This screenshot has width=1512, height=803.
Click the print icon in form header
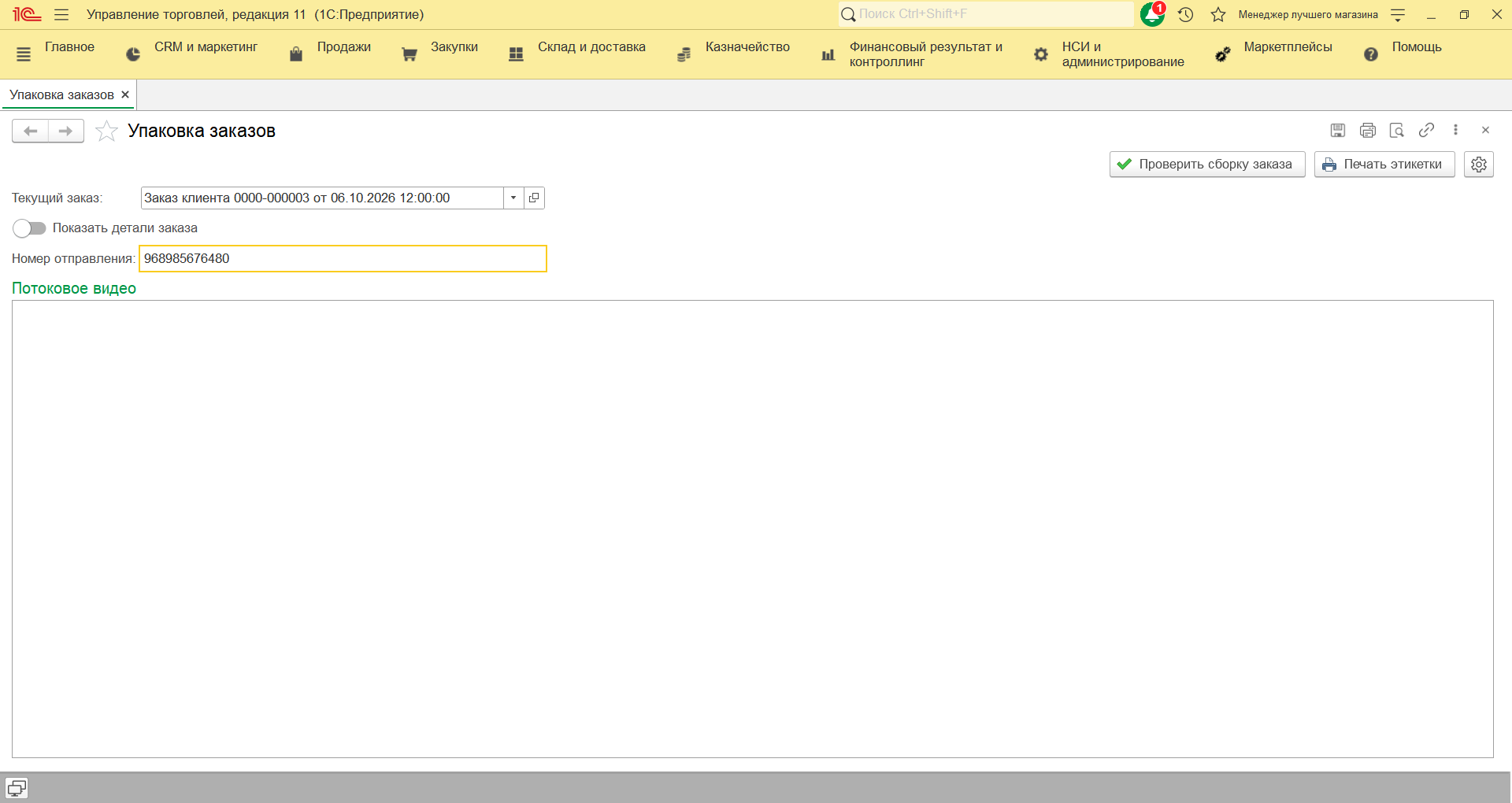click(1368, 130)
